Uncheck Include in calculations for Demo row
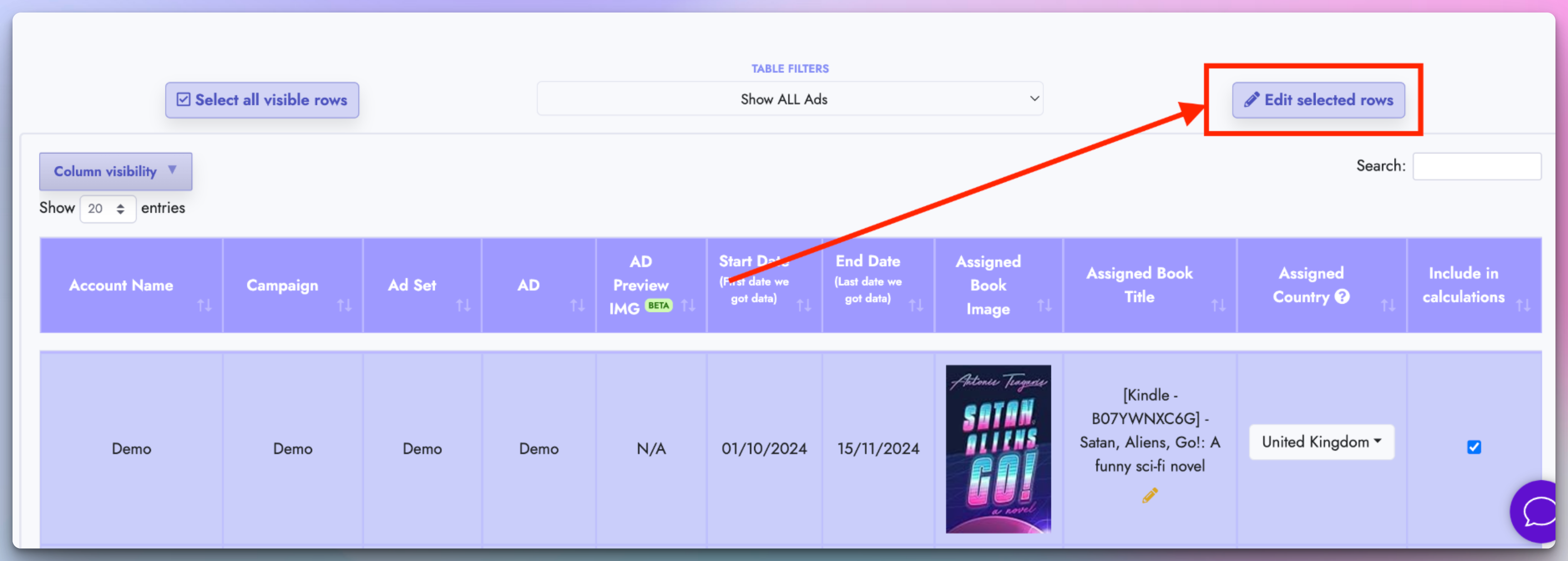 (1474, 447)
